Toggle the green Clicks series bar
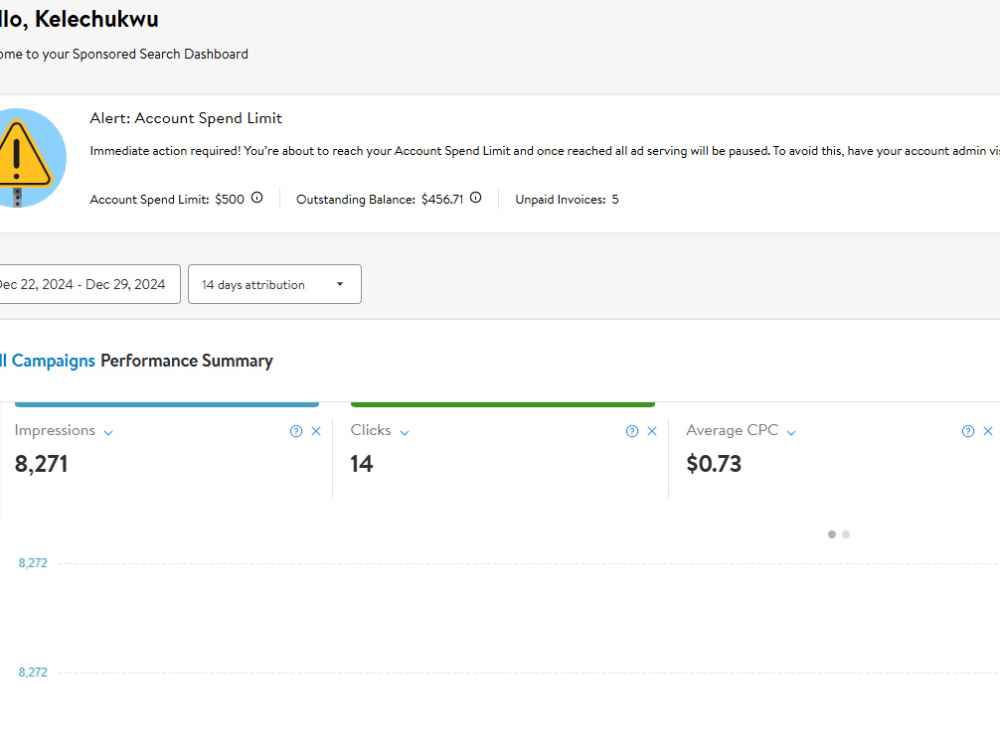Viewport: 1000px width, 750px height. (x=503, y=404)
